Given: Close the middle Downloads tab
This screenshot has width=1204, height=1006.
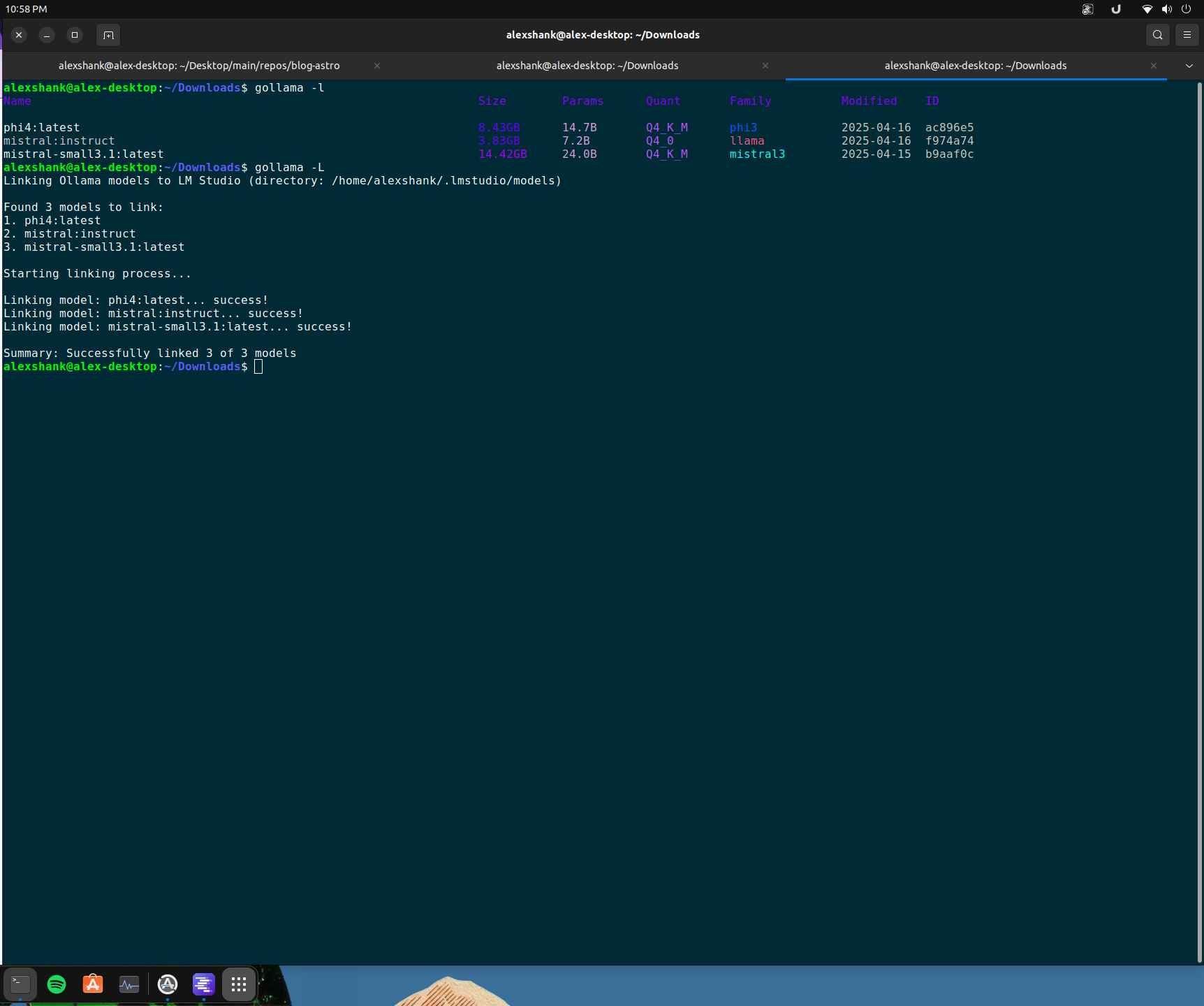Looking at the screenshot, I should click(x=765, y=65).
